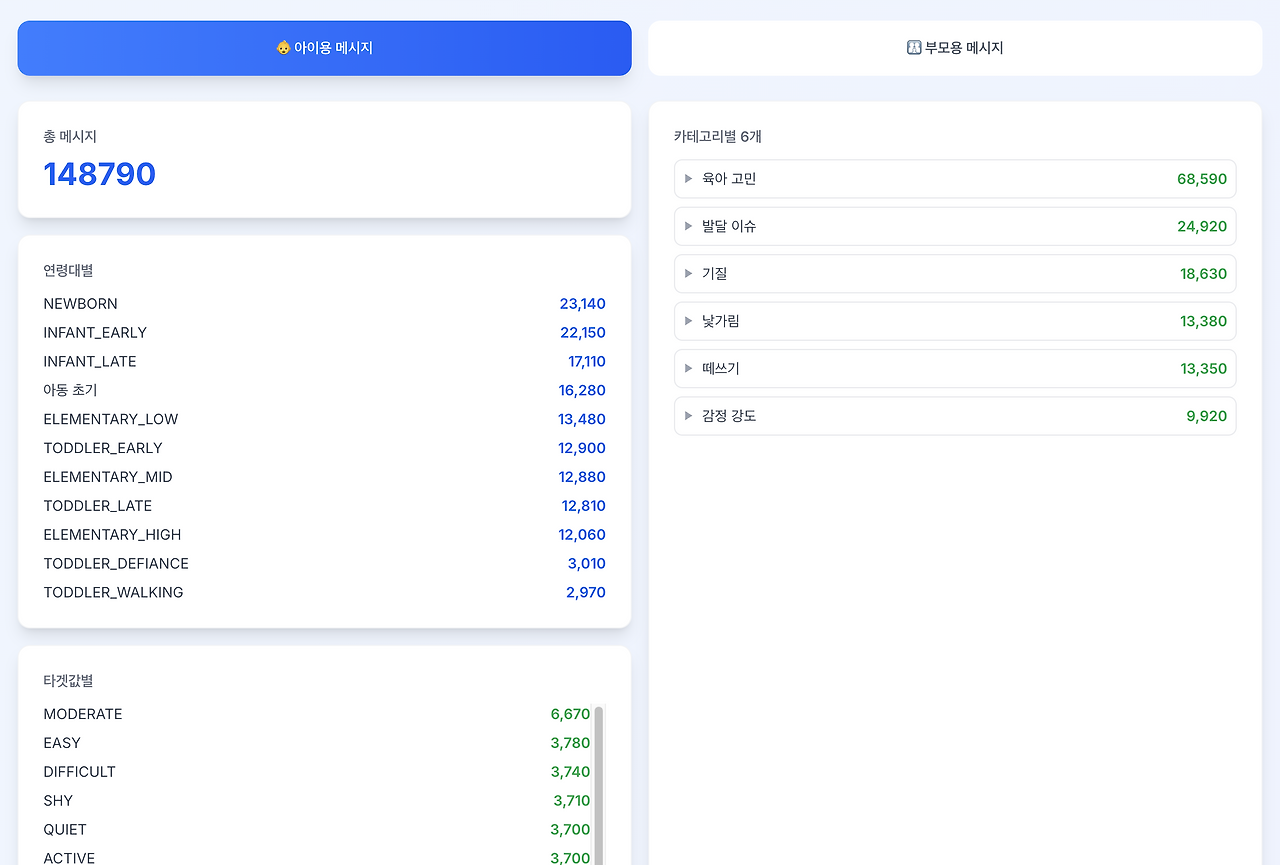Click the INFANT_LATE value 17,110
This screenshot has width=1280, height=865.
point(587,362)
